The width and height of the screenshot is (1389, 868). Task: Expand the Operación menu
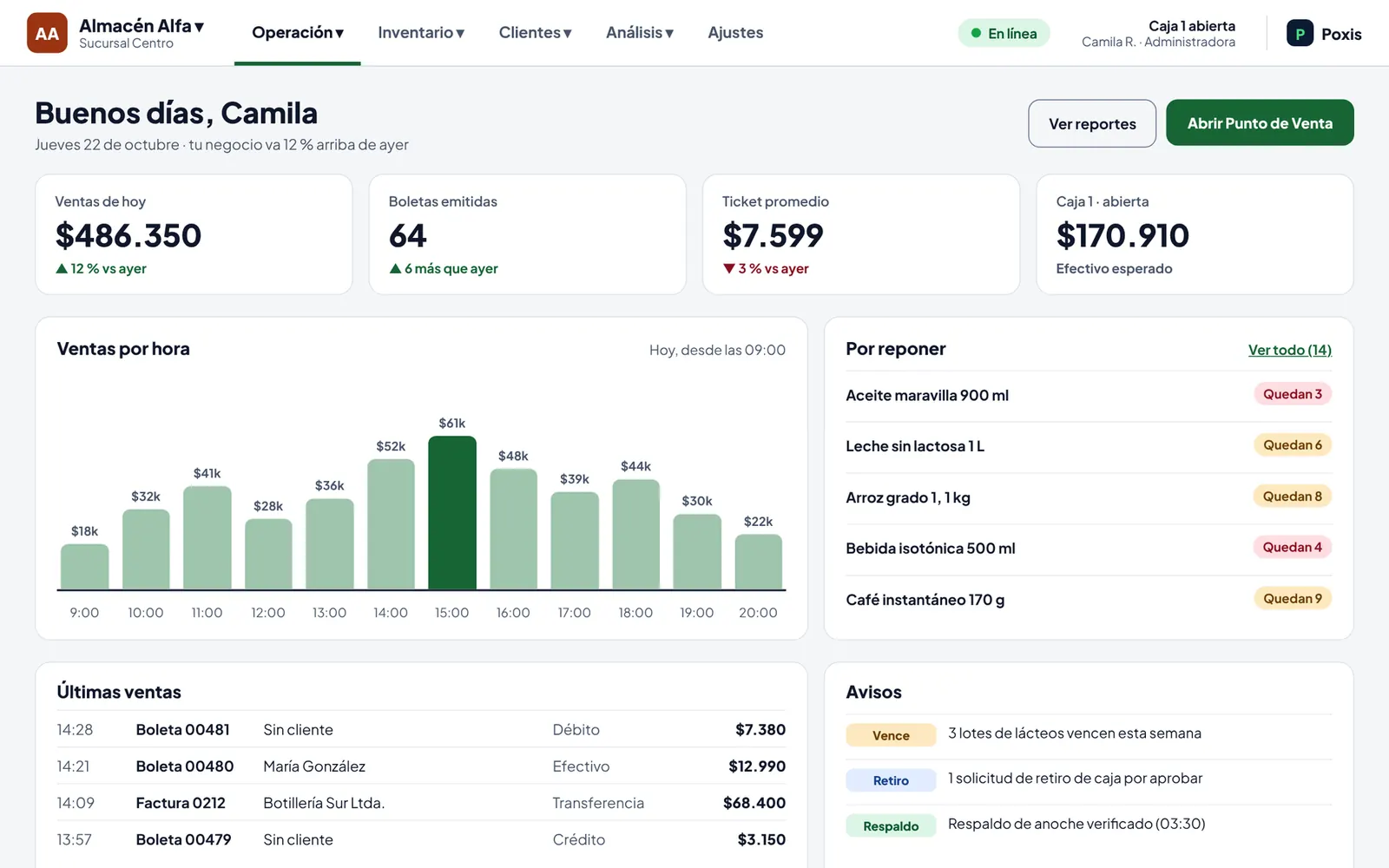tap(298, 33)
